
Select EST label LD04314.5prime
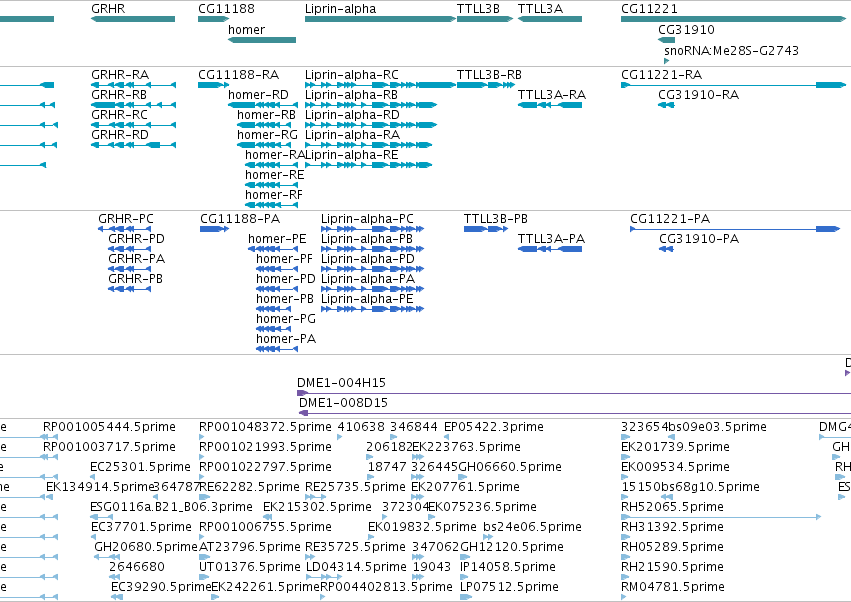pos(357,567)
